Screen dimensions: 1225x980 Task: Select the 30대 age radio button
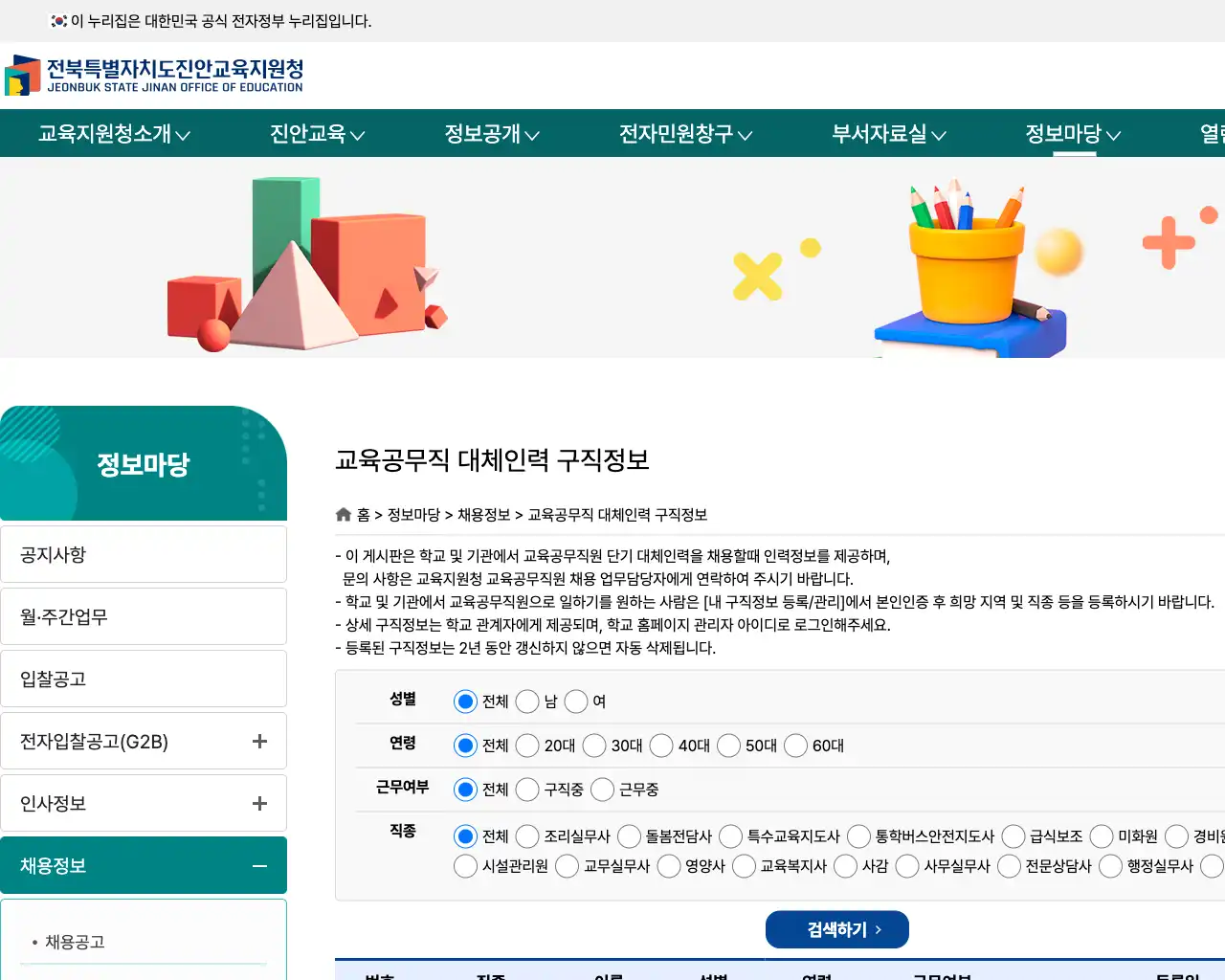click(594, 746)
